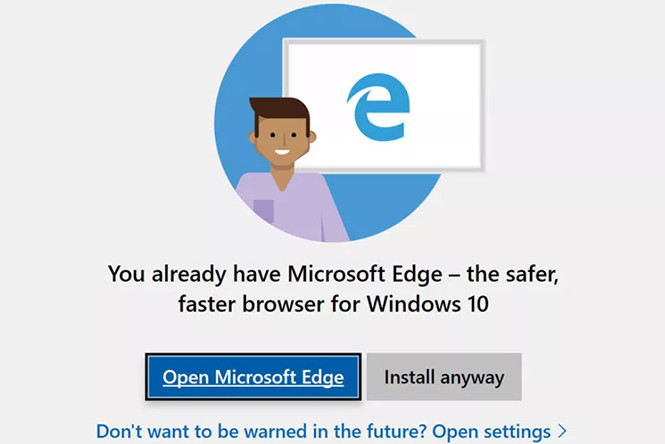Click the pocket on the purple shirt
The image size is (665, 444).
point(263,211)
